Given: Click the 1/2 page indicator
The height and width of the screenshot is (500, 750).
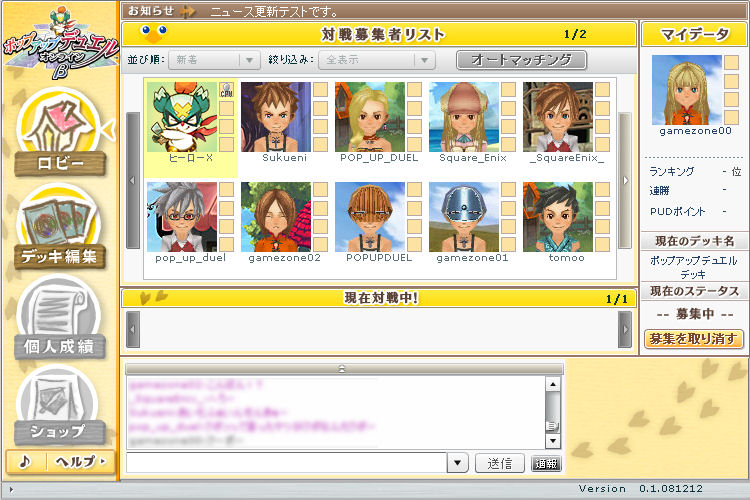Looking at the screenshot, I should point(575,34).
